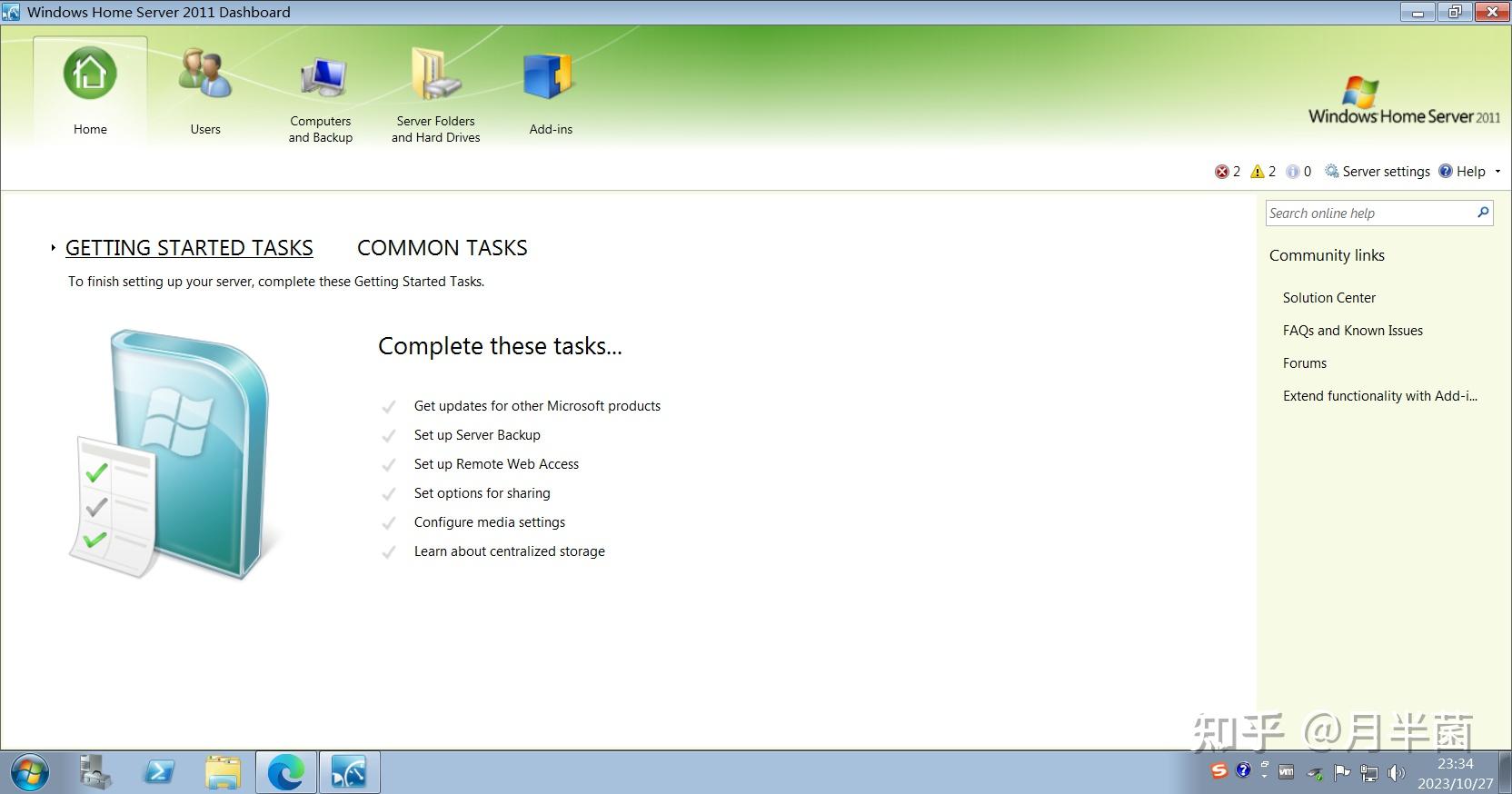
Task: Click checkmark beside Set up Server Backup
Action: 389,436
